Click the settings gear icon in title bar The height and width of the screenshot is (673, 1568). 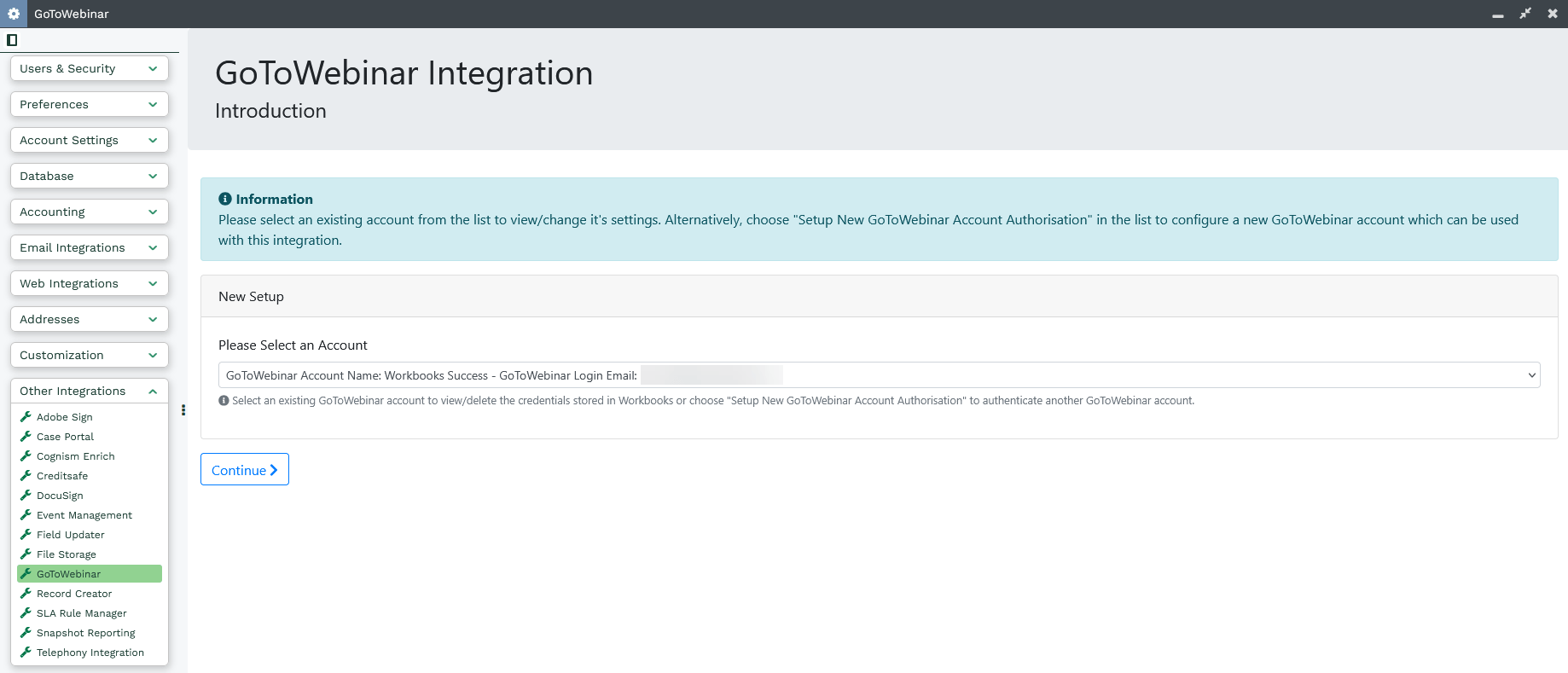pos(14,14)
